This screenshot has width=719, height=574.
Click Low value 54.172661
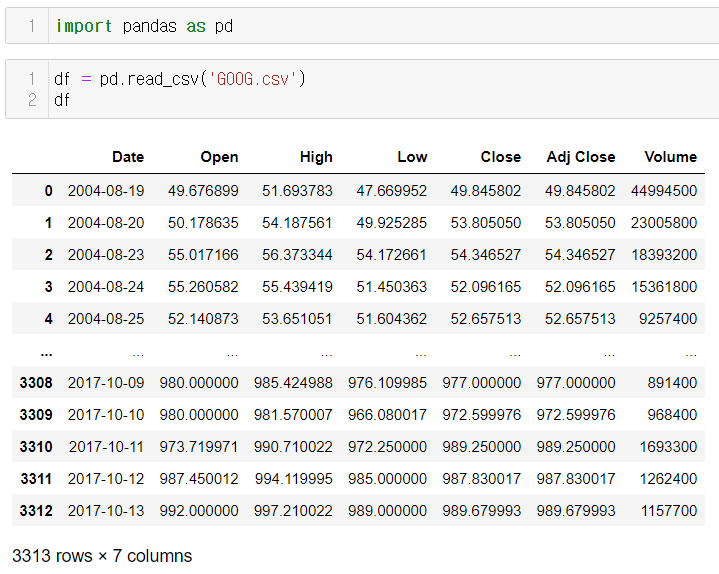392,254
